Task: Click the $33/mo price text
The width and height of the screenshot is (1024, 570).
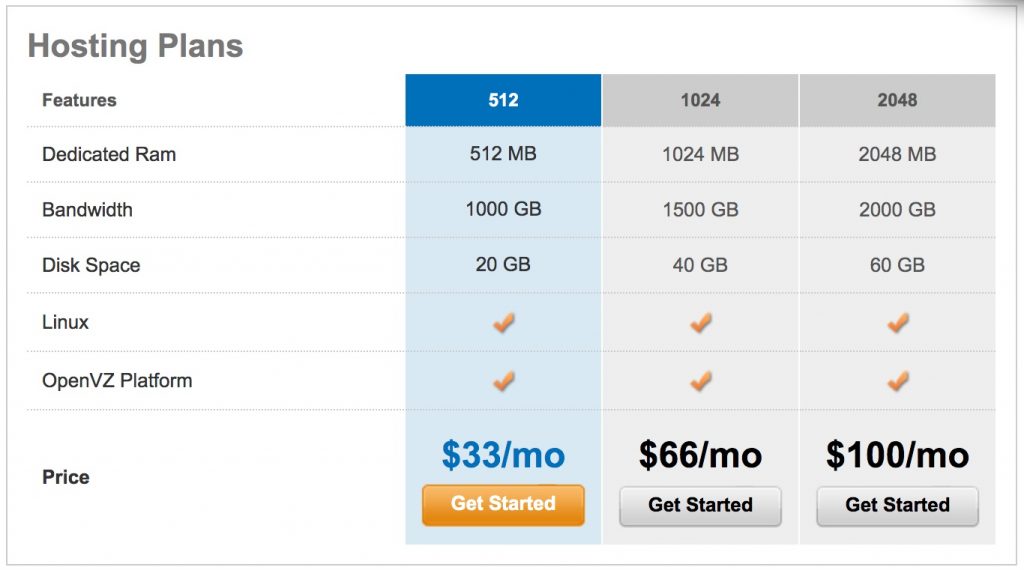Action: pos(503,456)
